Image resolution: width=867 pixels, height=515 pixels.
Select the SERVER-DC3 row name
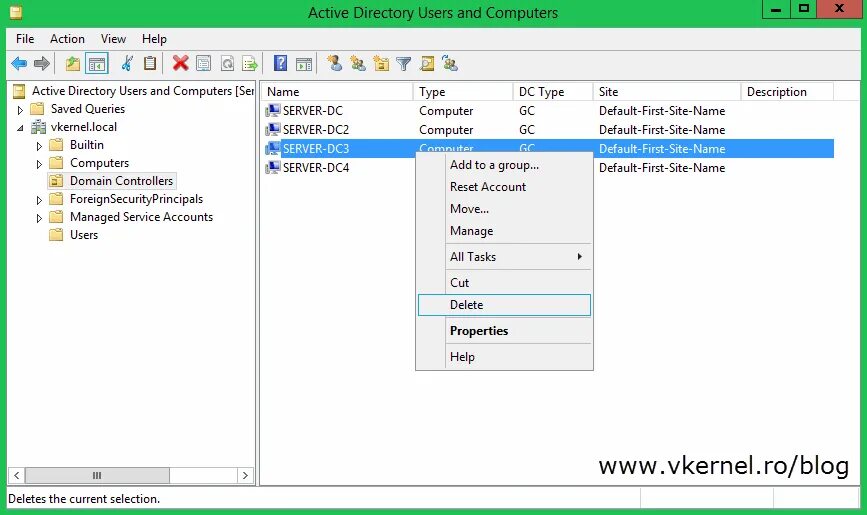[x=316, y=149]
